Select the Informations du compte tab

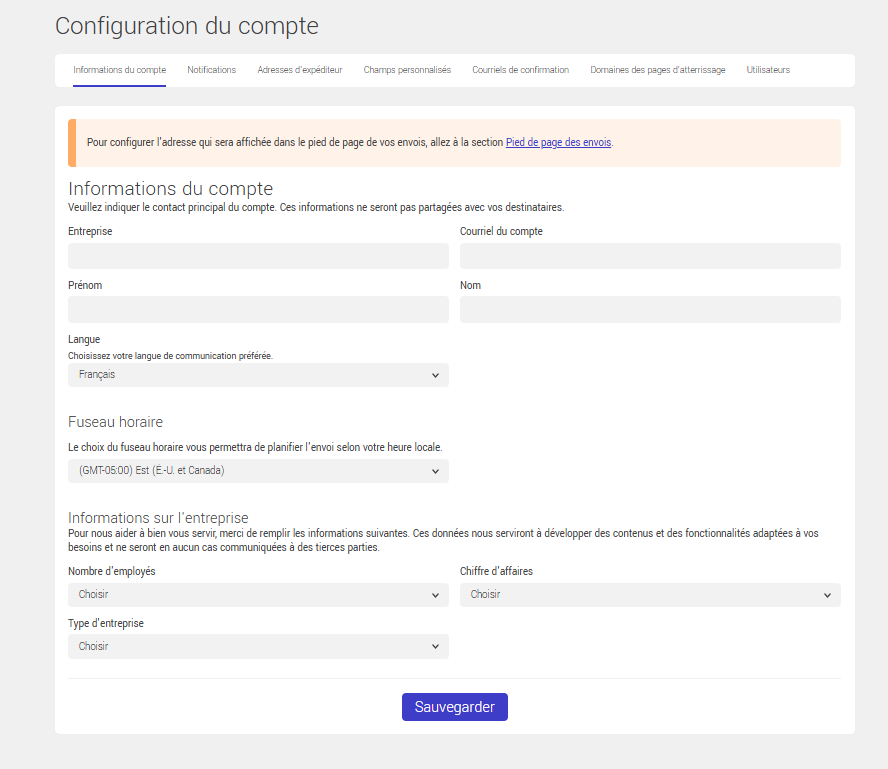click(x=118, y=70)
